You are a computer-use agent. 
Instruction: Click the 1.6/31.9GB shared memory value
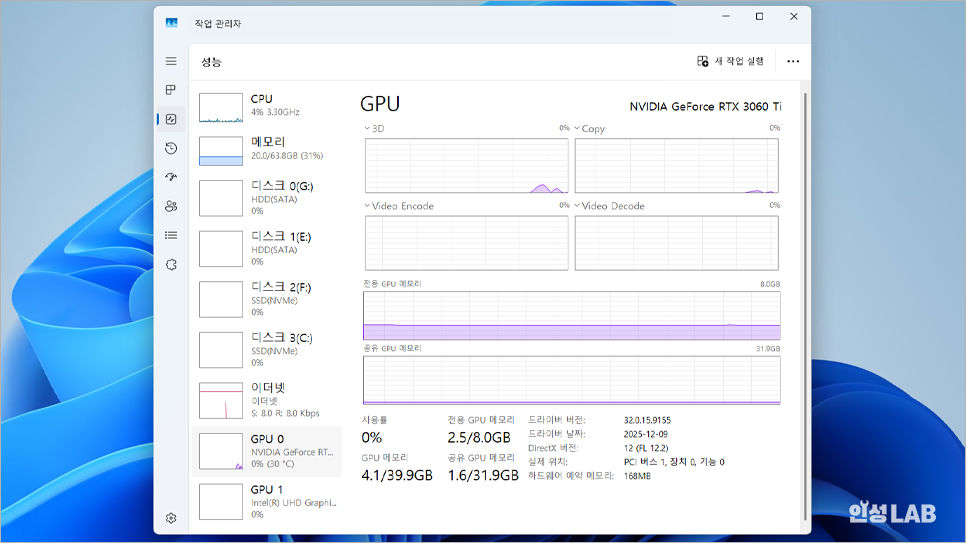coord(483,475)
